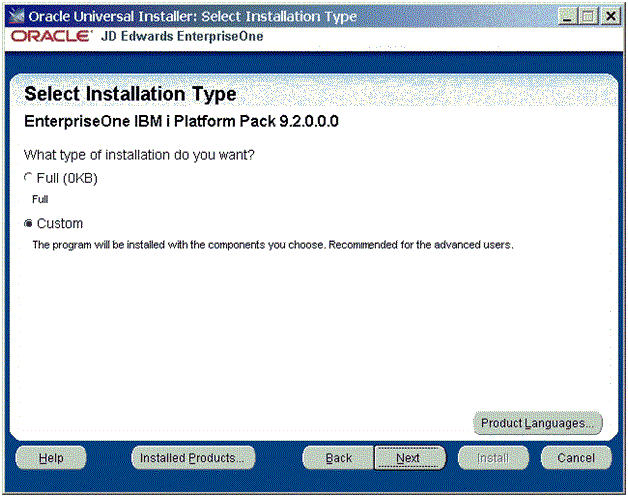Click the 'Select Installation Type' heading
628x497 pixels.
[x=130, y=95]
